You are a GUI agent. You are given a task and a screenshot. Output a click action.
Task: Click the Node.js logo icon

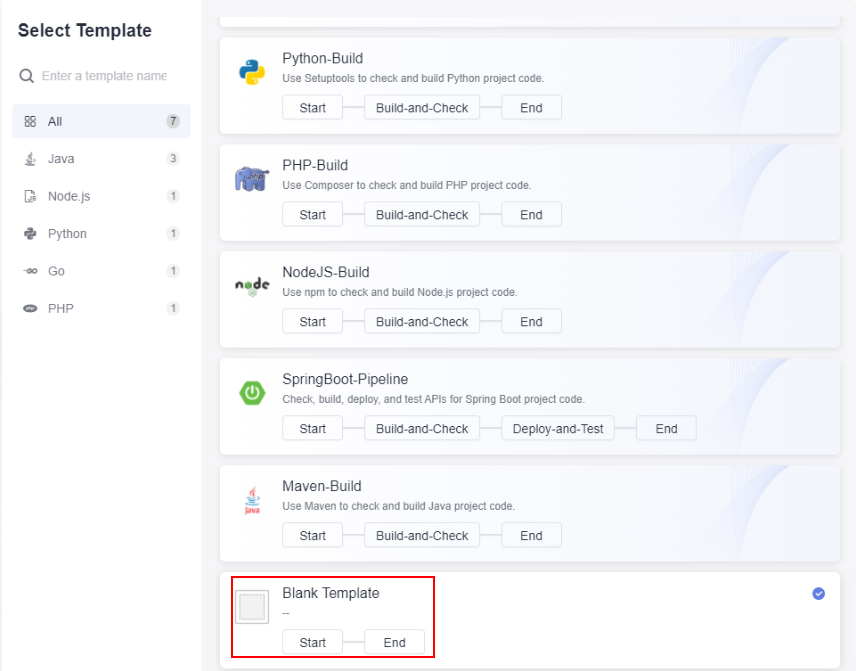point(252,286)
